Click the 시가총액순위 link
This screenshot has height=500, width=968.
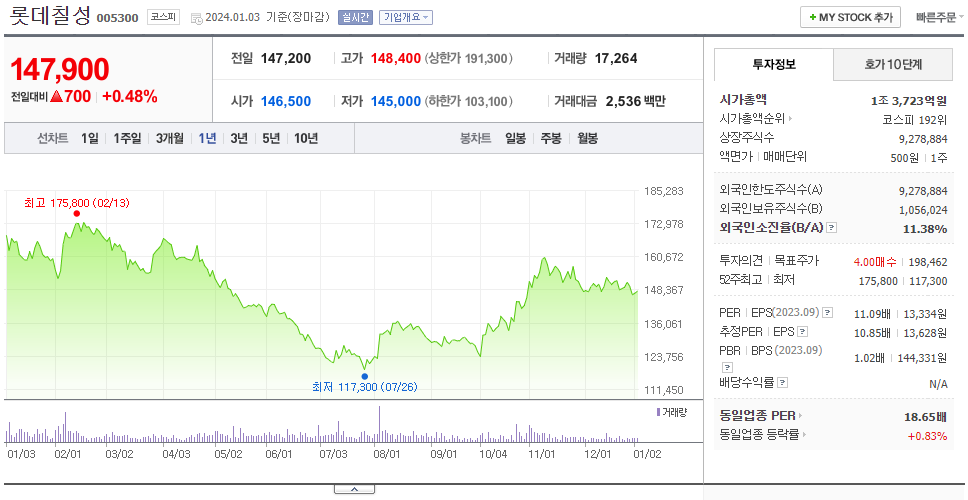pos(753,119)
